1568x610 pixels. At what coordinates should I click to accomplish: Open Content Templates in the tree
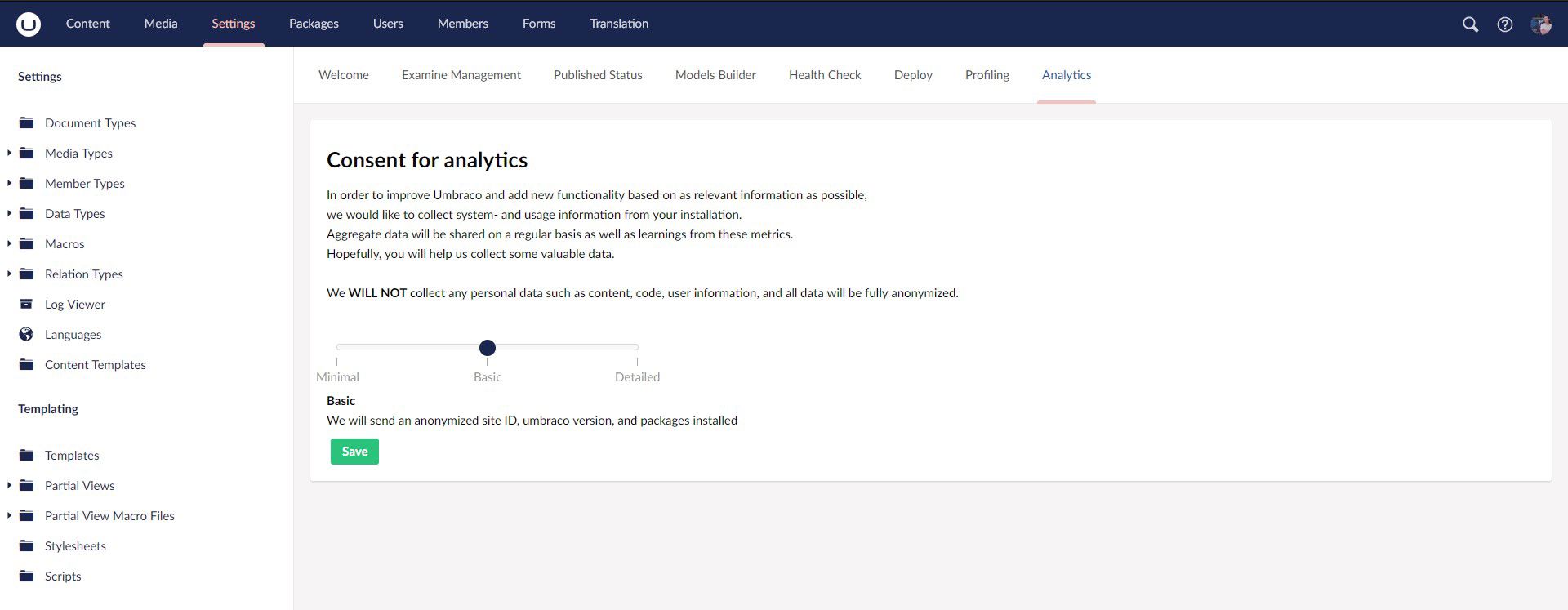[x=96, y=365]
